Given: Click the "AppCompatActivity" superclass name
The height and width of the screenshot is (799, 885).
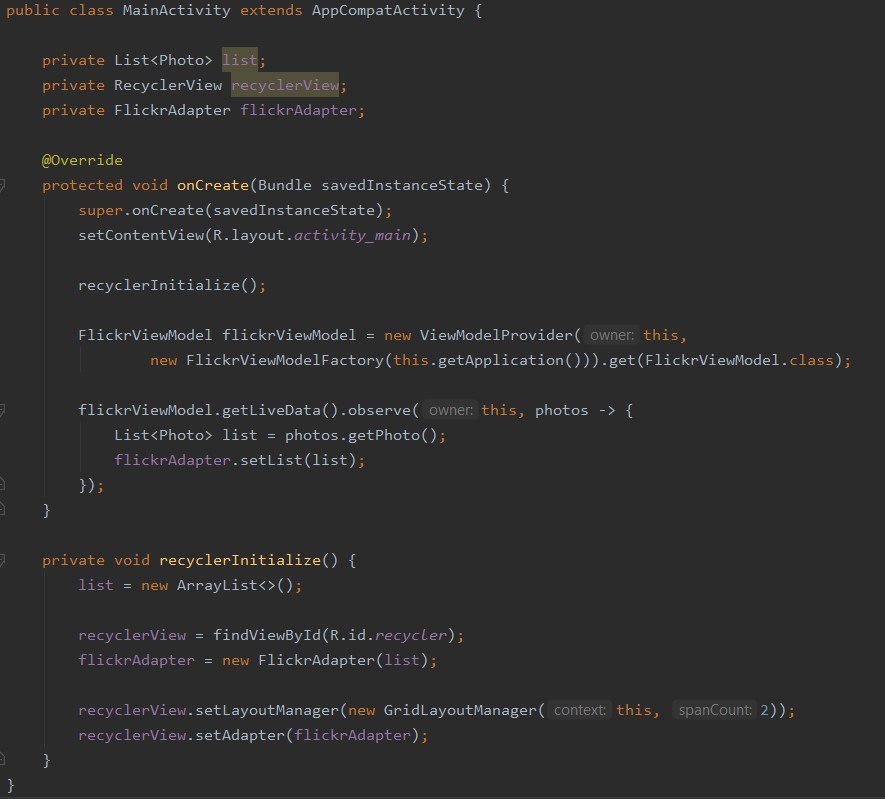Looking at the screenshot, I should (388, 10).
